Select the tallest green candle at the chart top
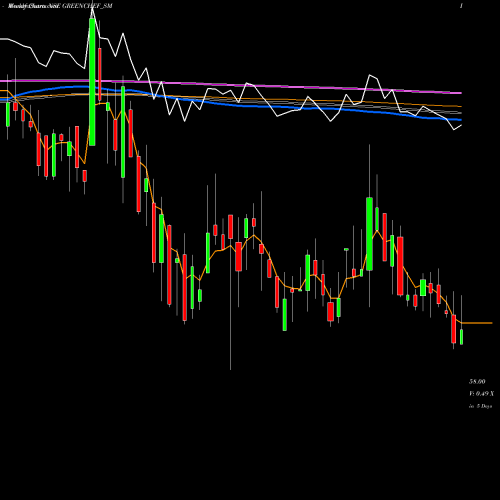The image size is (500, 500). [x=92, y=82]
